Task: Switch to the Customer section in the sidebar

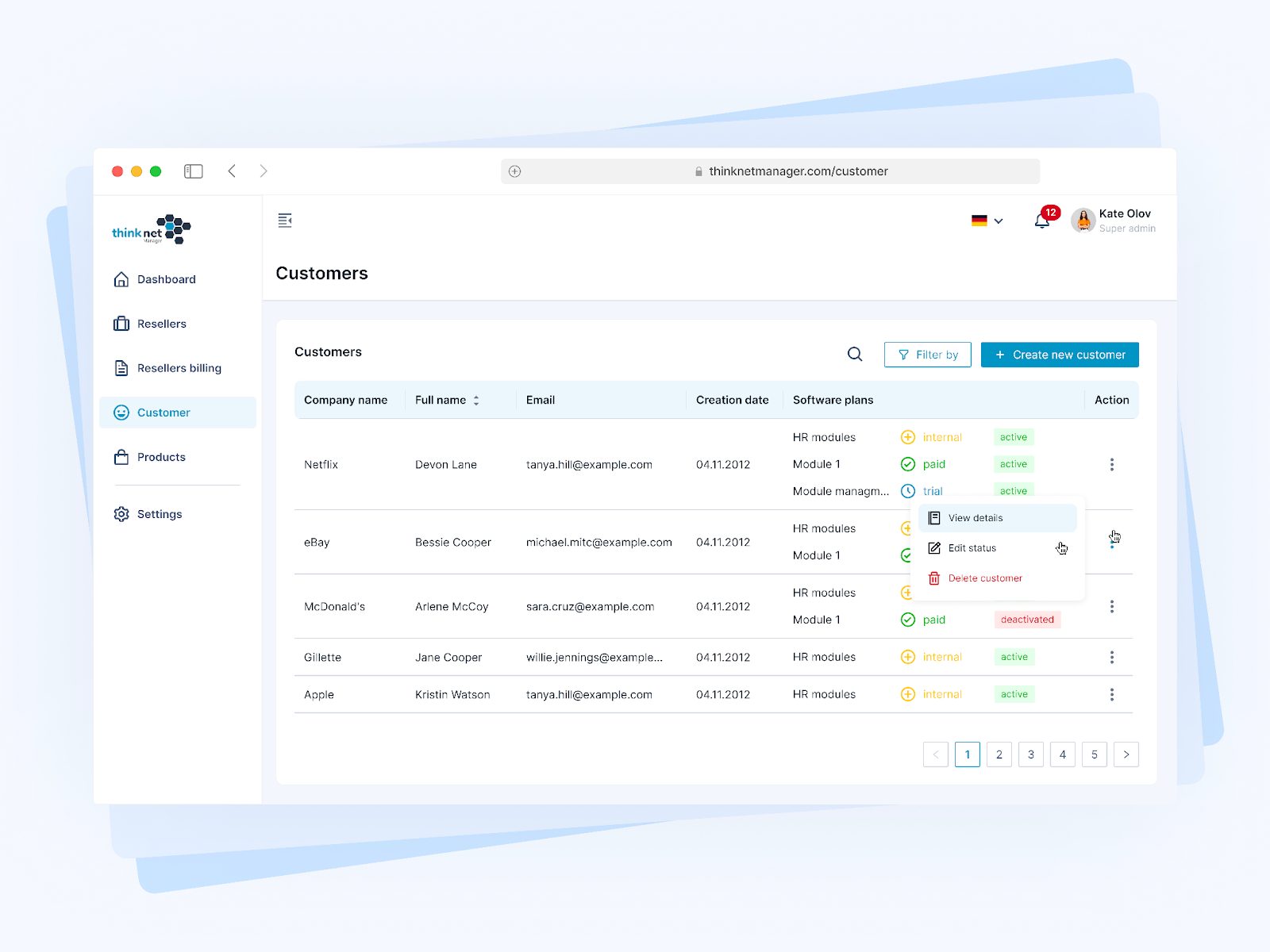Action: [x=162, y=412]
